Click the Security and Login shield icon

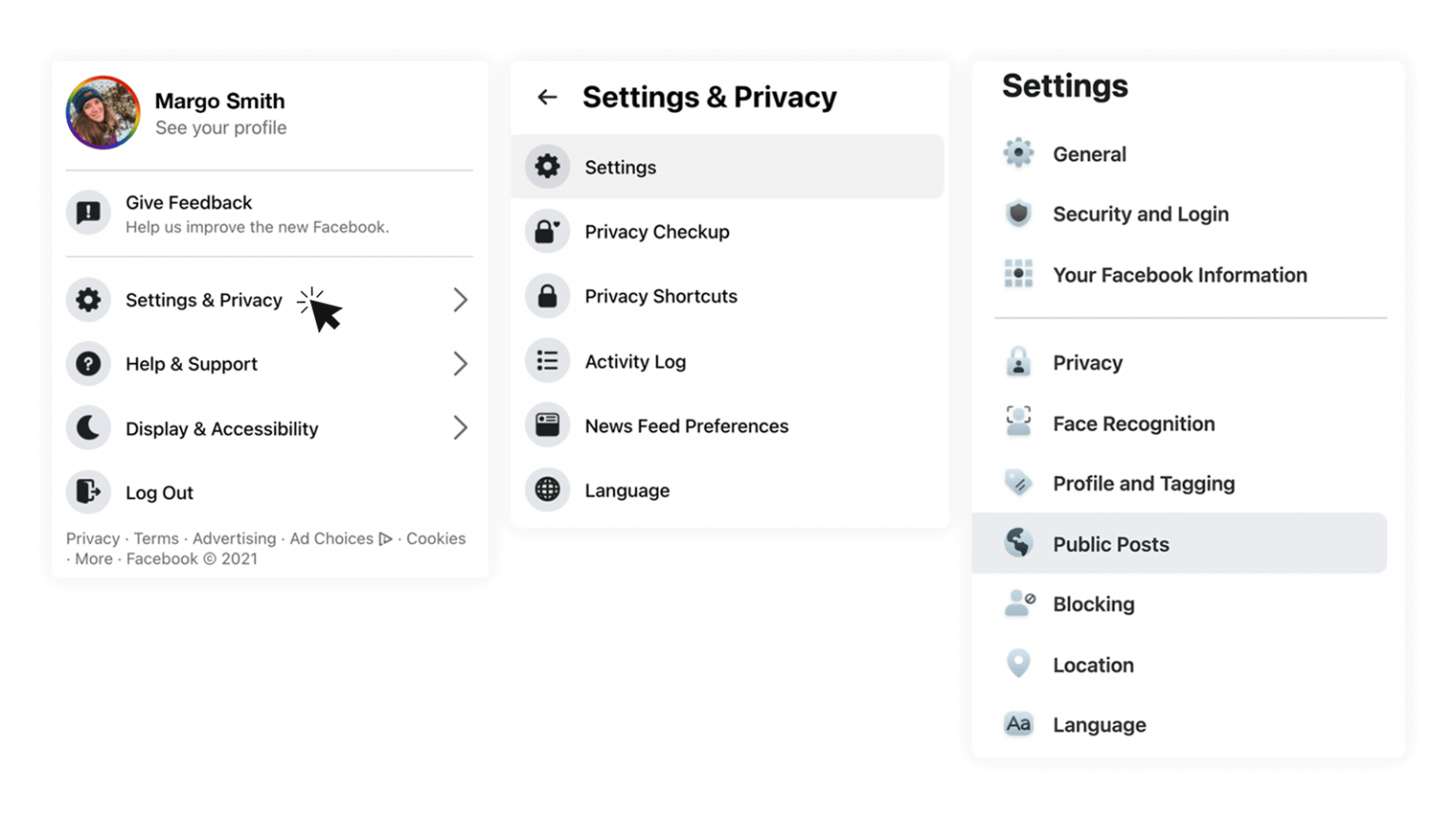1018,214
